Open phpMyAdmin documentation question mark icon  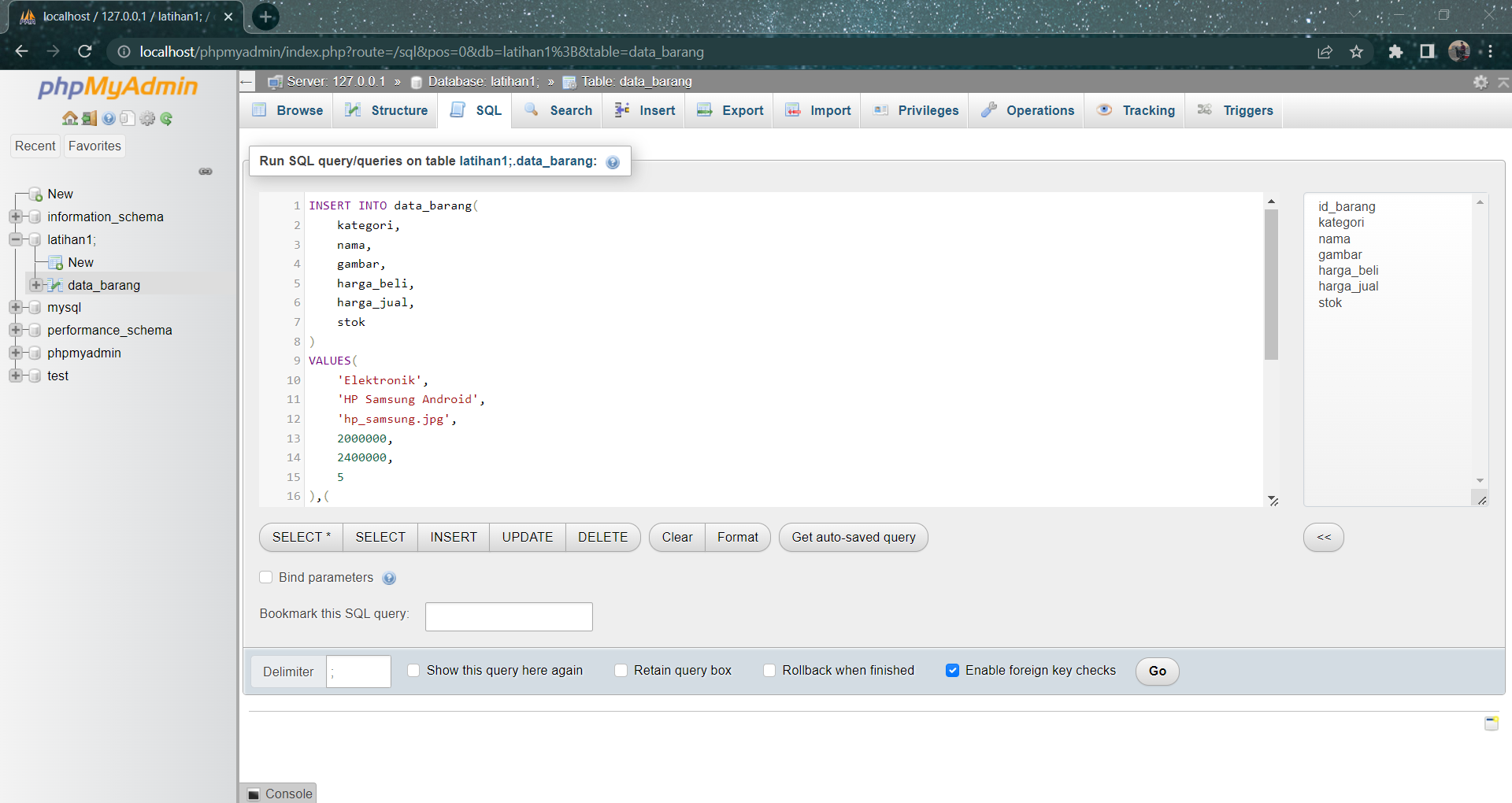coord(108,118)
